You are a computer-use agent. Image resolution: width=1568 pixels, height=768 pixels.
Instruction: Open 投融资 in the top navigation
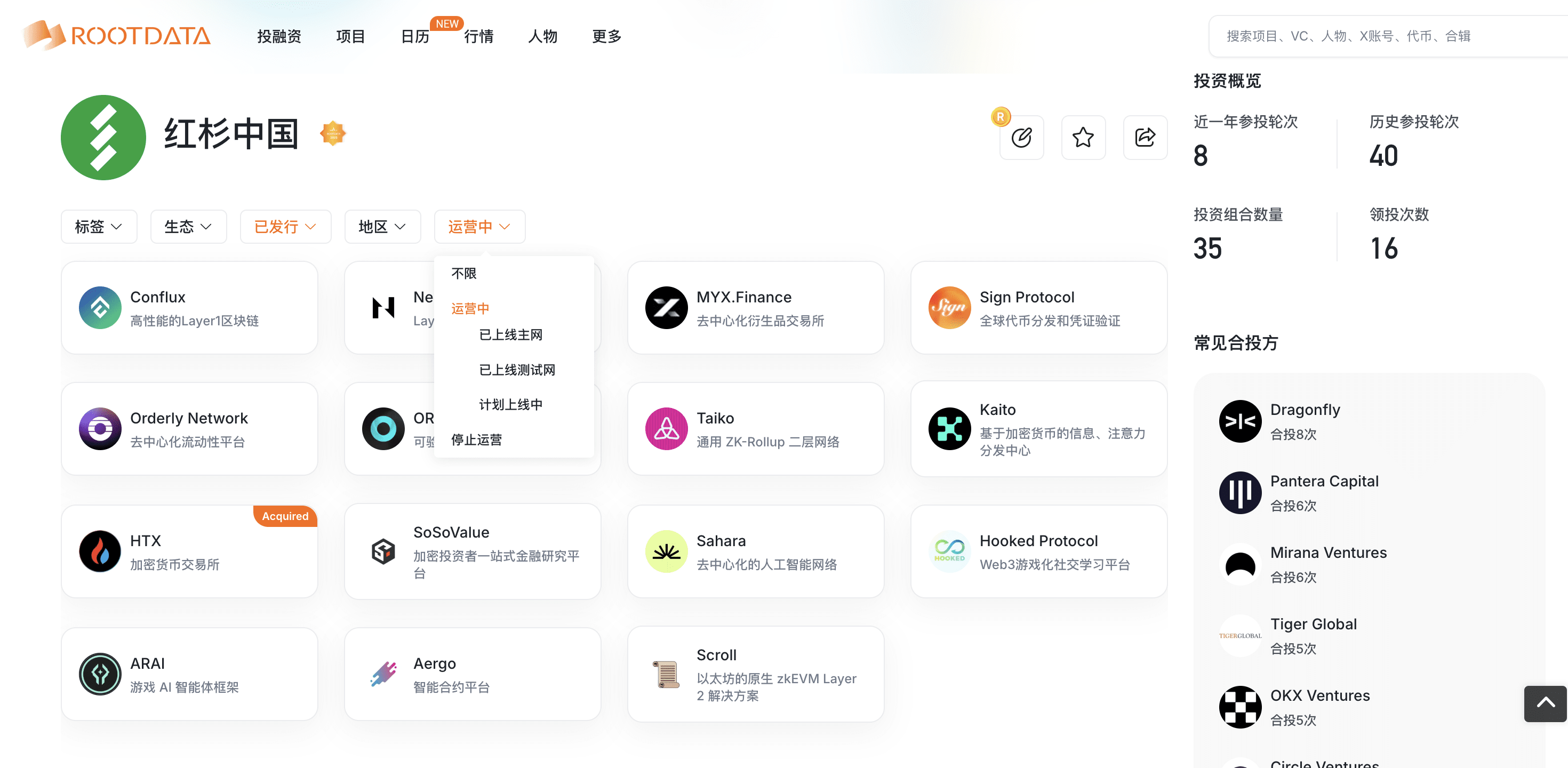[x=279, y=36]
